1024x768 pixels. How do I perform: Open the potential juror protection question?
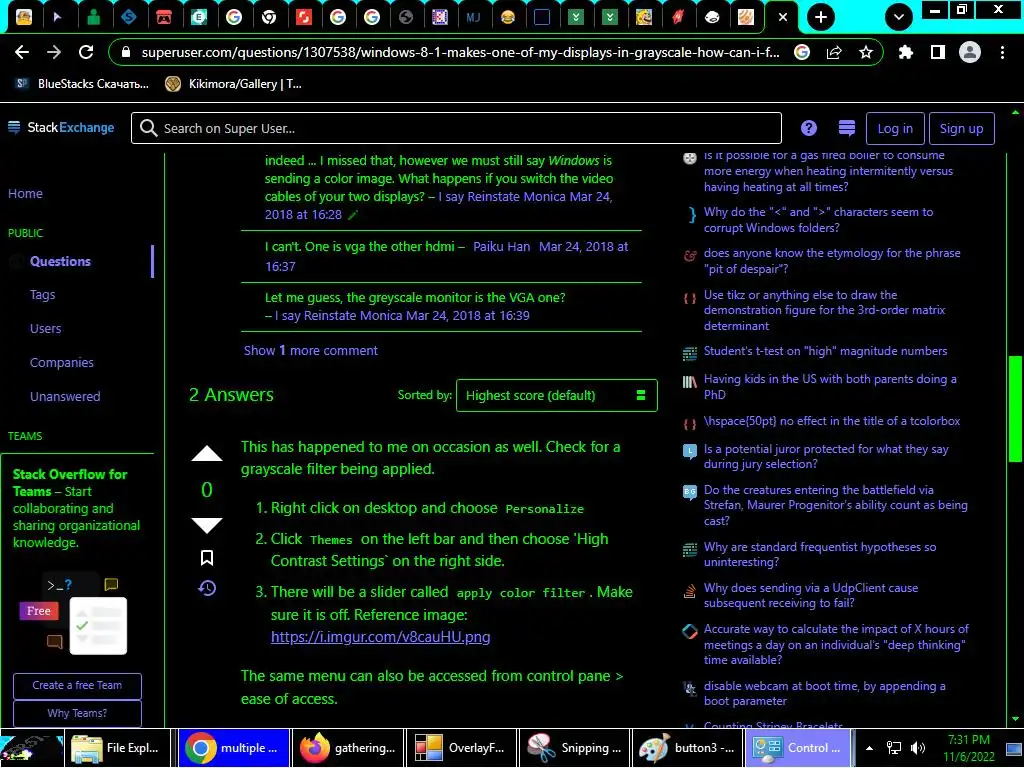[x=825, y=456]
